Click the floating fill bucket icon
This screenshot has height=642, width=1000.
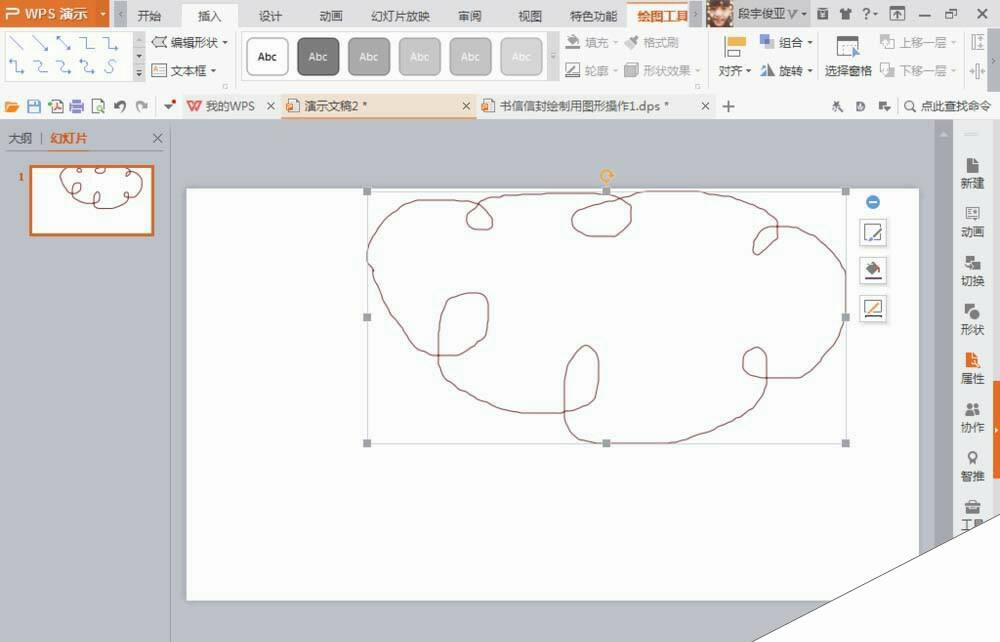click(x=873, y=271)
